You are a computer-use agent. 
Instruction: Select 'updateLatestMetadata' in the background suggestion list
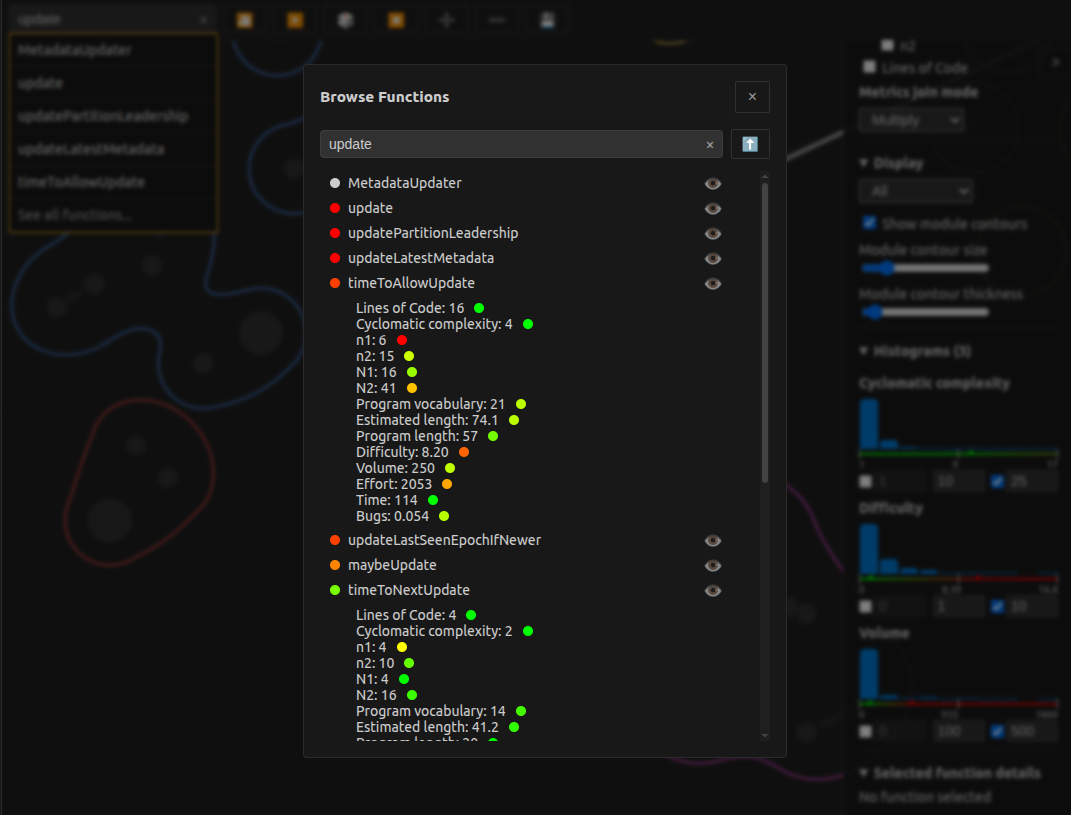coord(113,149)
